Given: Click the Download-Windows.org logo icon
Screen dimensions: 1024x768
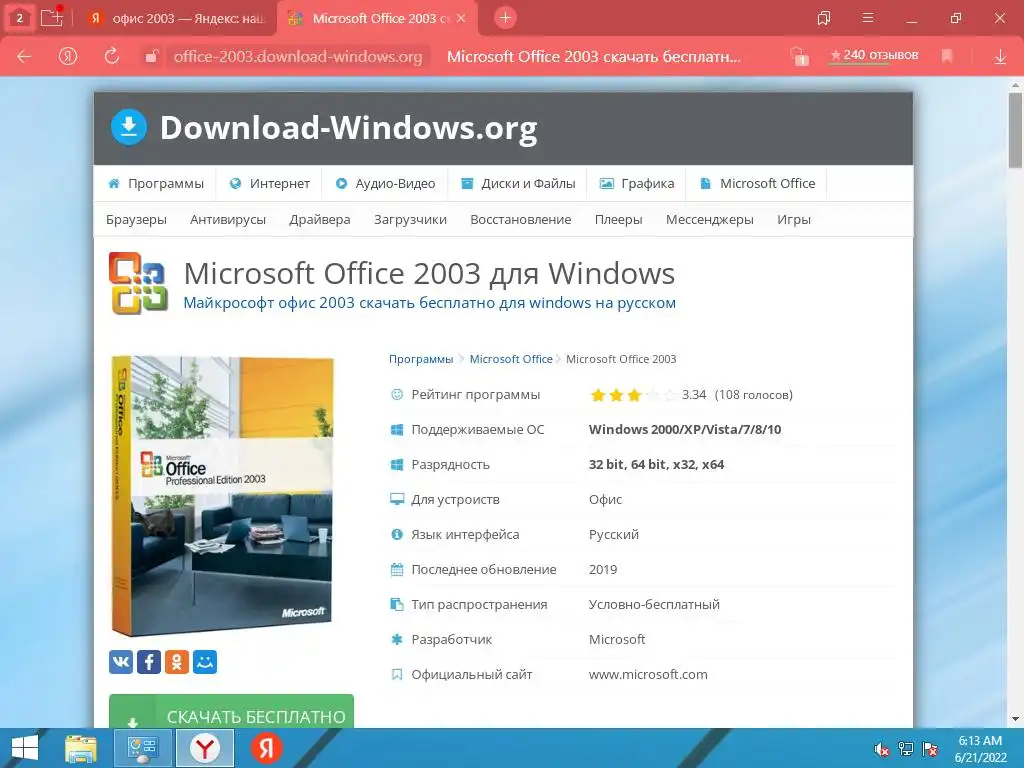Looking at the screenshot, I should pyautogui.click(x=129, y=127).
